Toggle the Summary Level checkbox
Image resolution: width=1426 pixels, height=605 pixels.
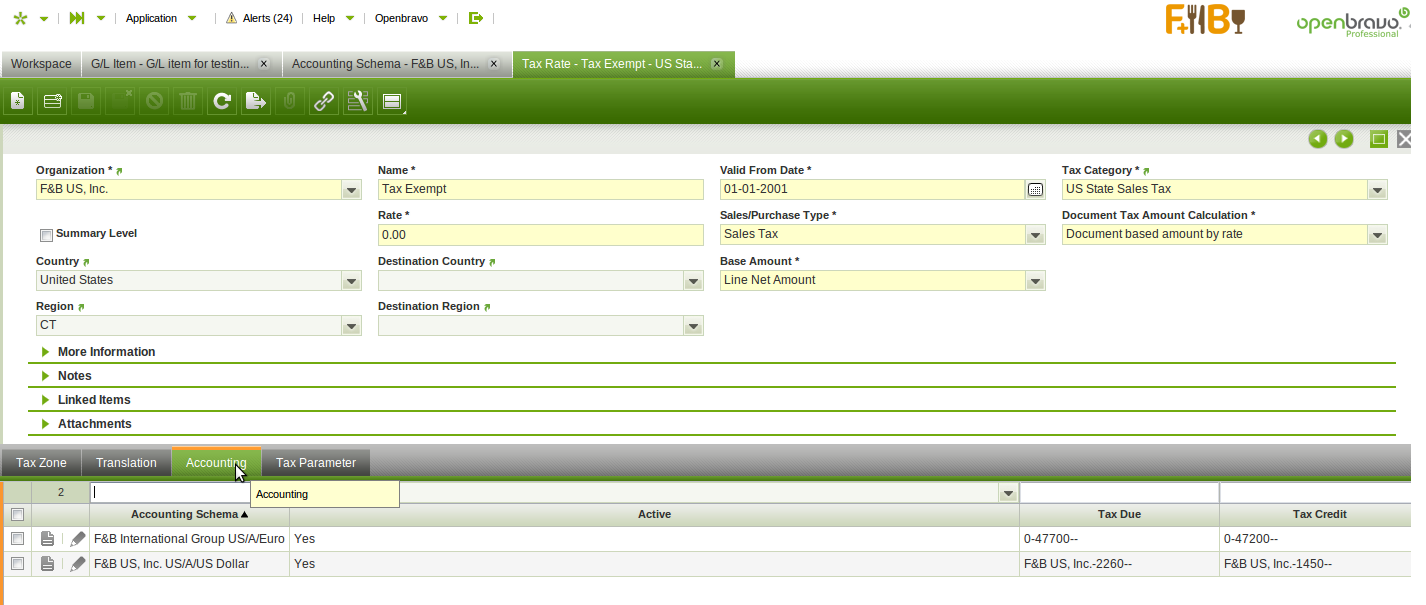(x=46, y=235)
